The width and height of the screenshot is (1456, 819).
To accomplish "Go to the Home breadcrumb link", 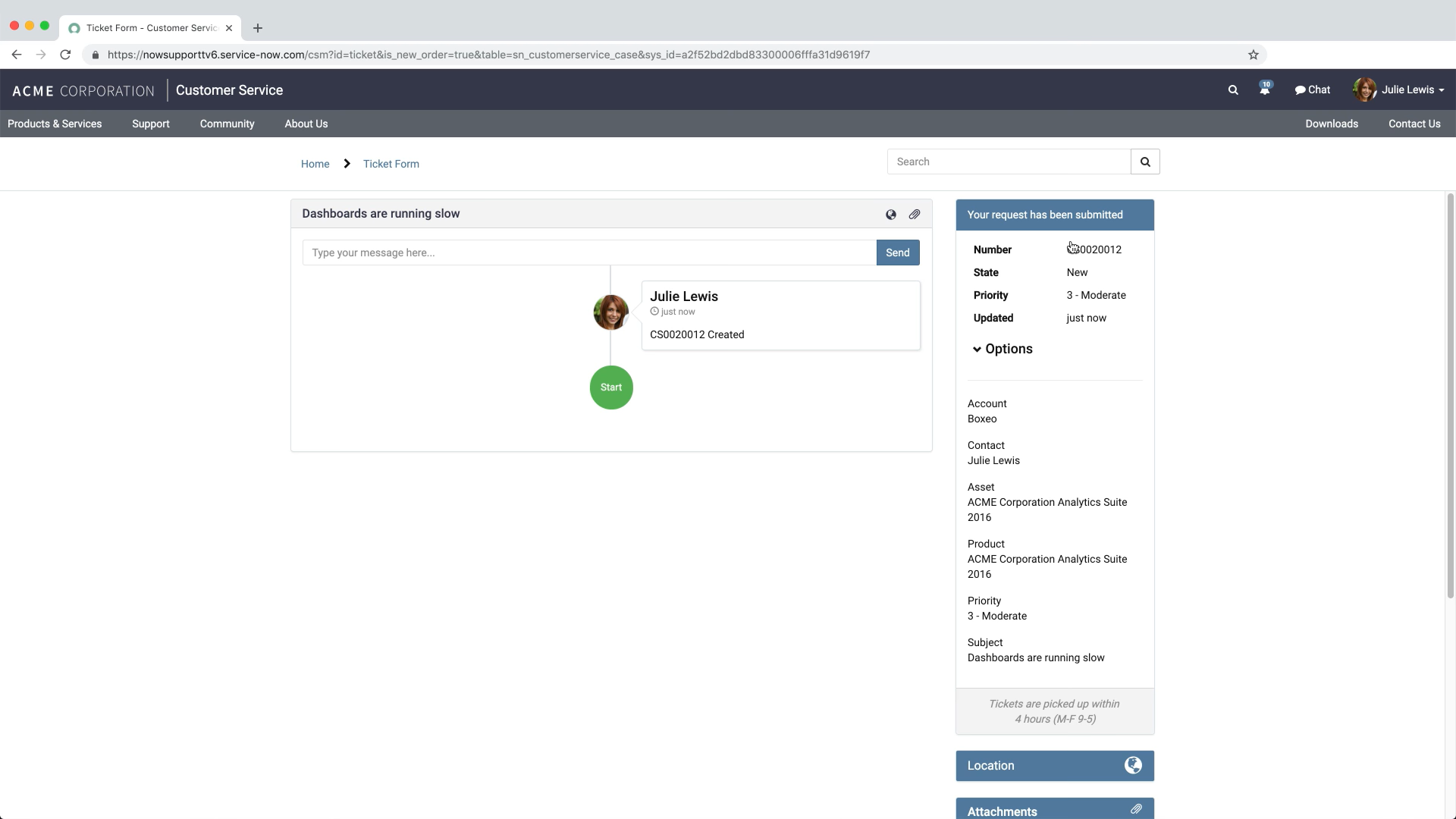I will tap(315, 164).
